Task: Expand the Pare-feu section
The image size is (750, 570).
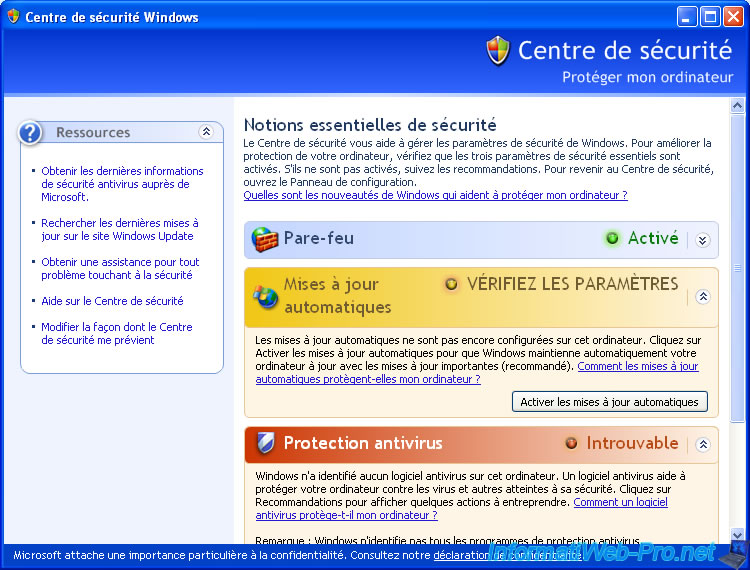Action: [703, 240]
